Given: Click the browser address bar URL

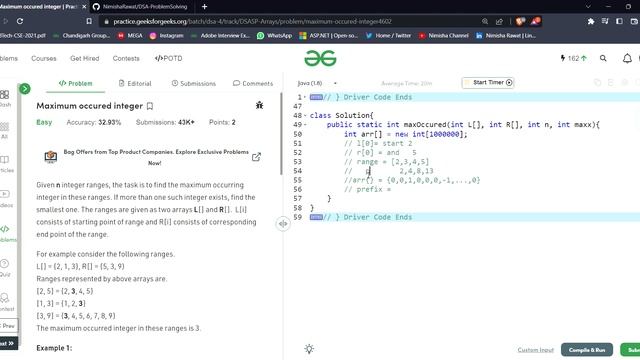Looking at the screenshot, I should click(252, 21).
